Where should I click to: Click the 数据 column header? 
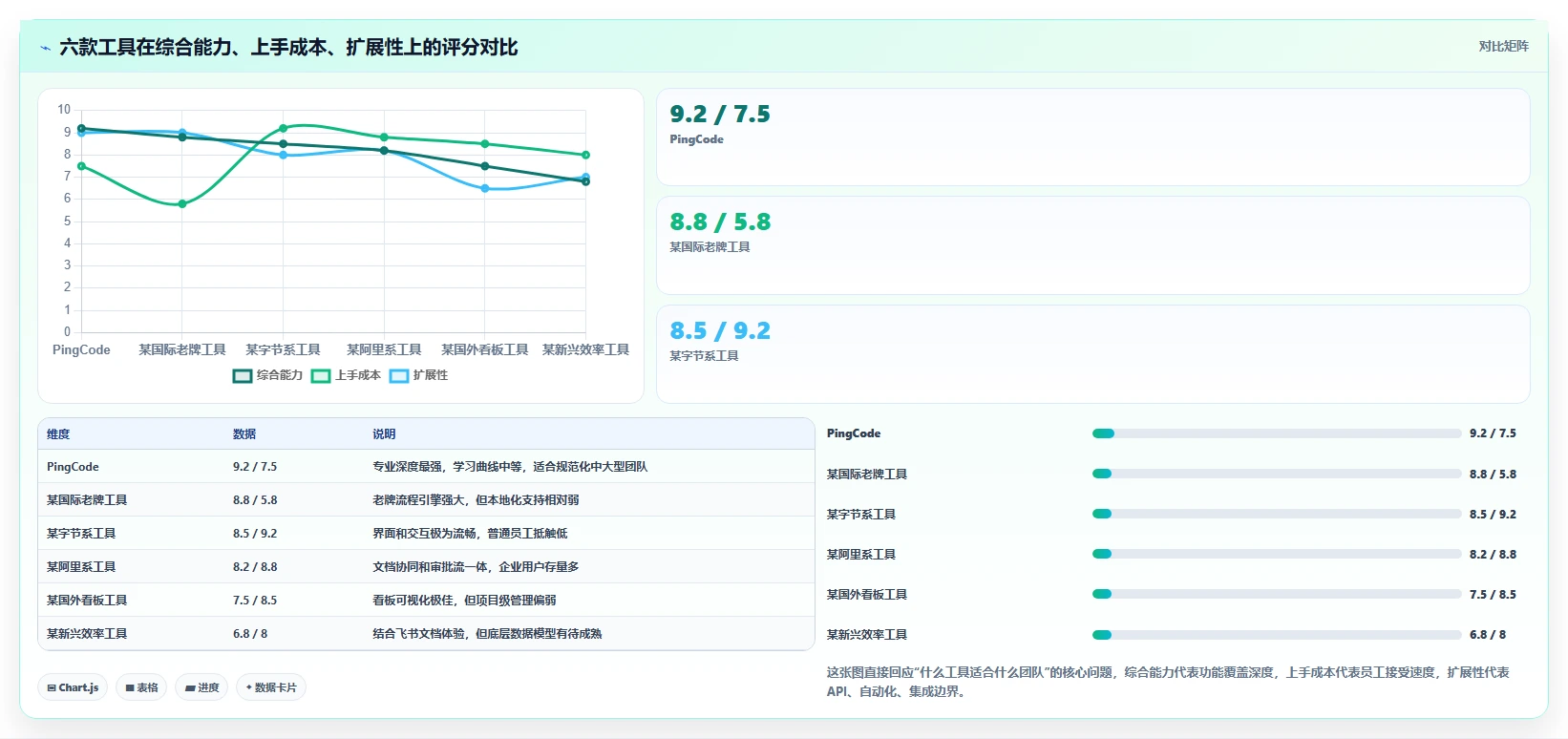[244, 434]
